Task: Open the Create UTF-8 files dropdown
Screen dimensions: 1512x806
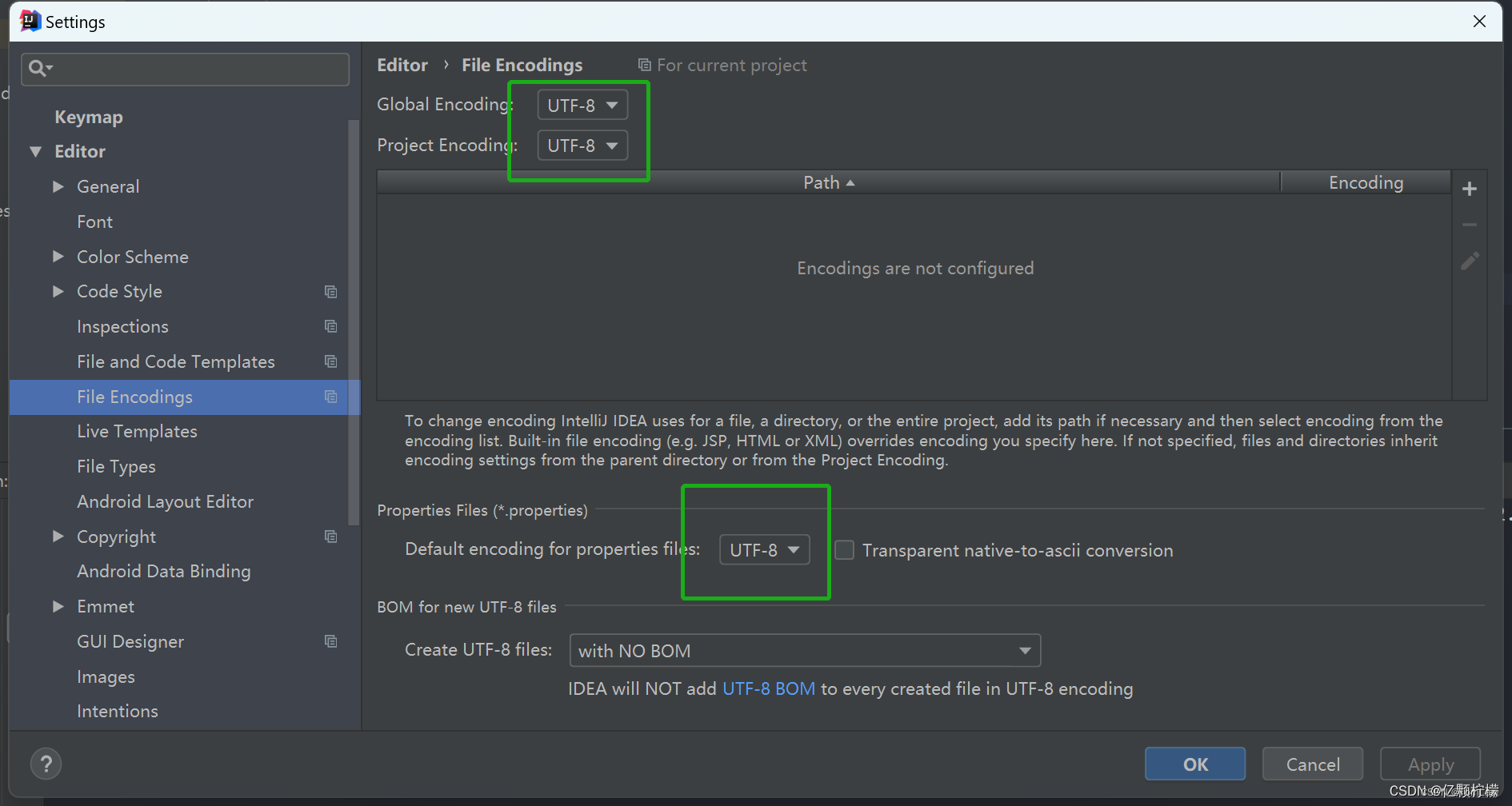Action: (x=805, y=651)
